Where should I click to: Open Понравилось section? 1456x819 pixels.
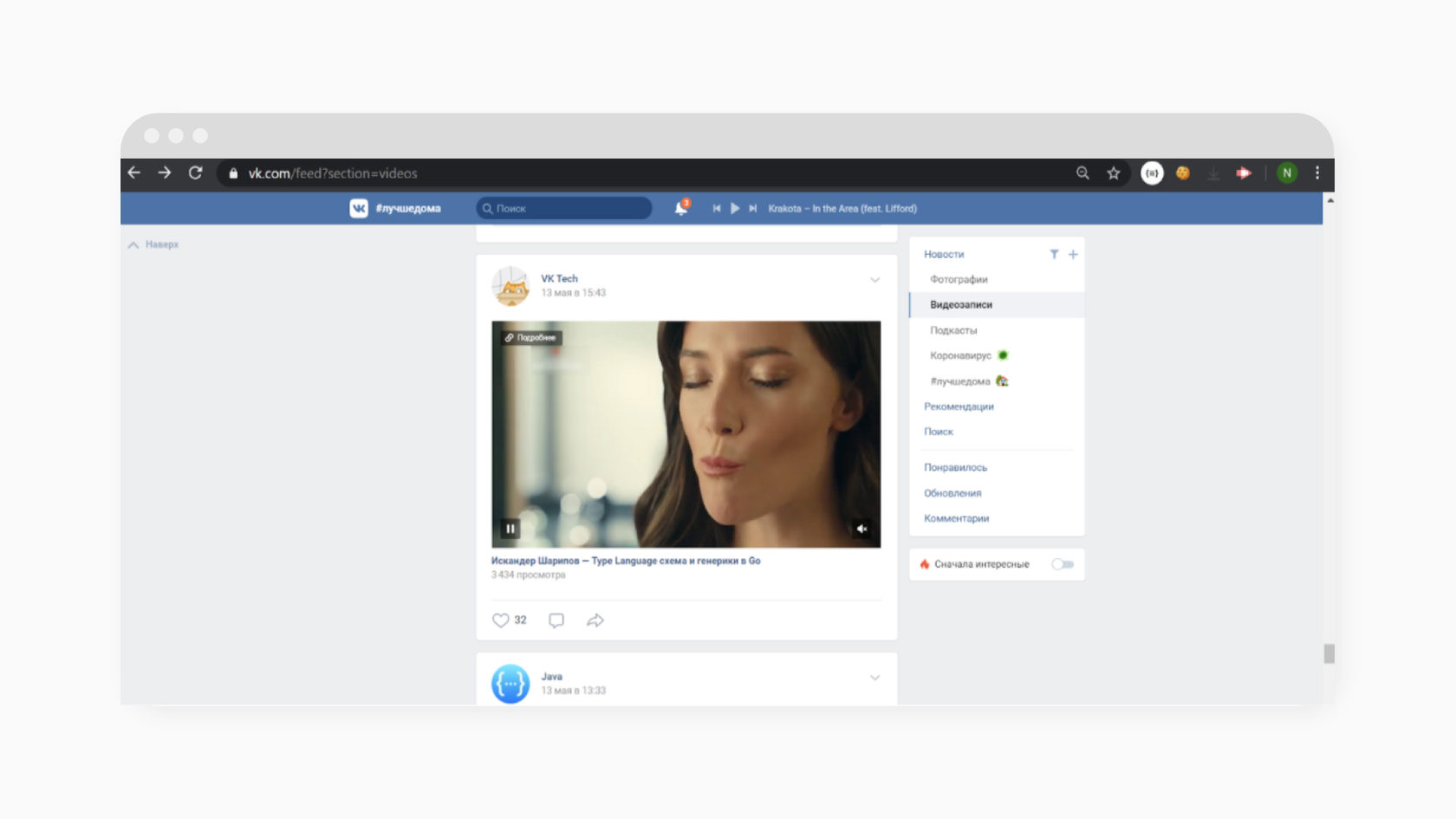(x=955, y=467)
